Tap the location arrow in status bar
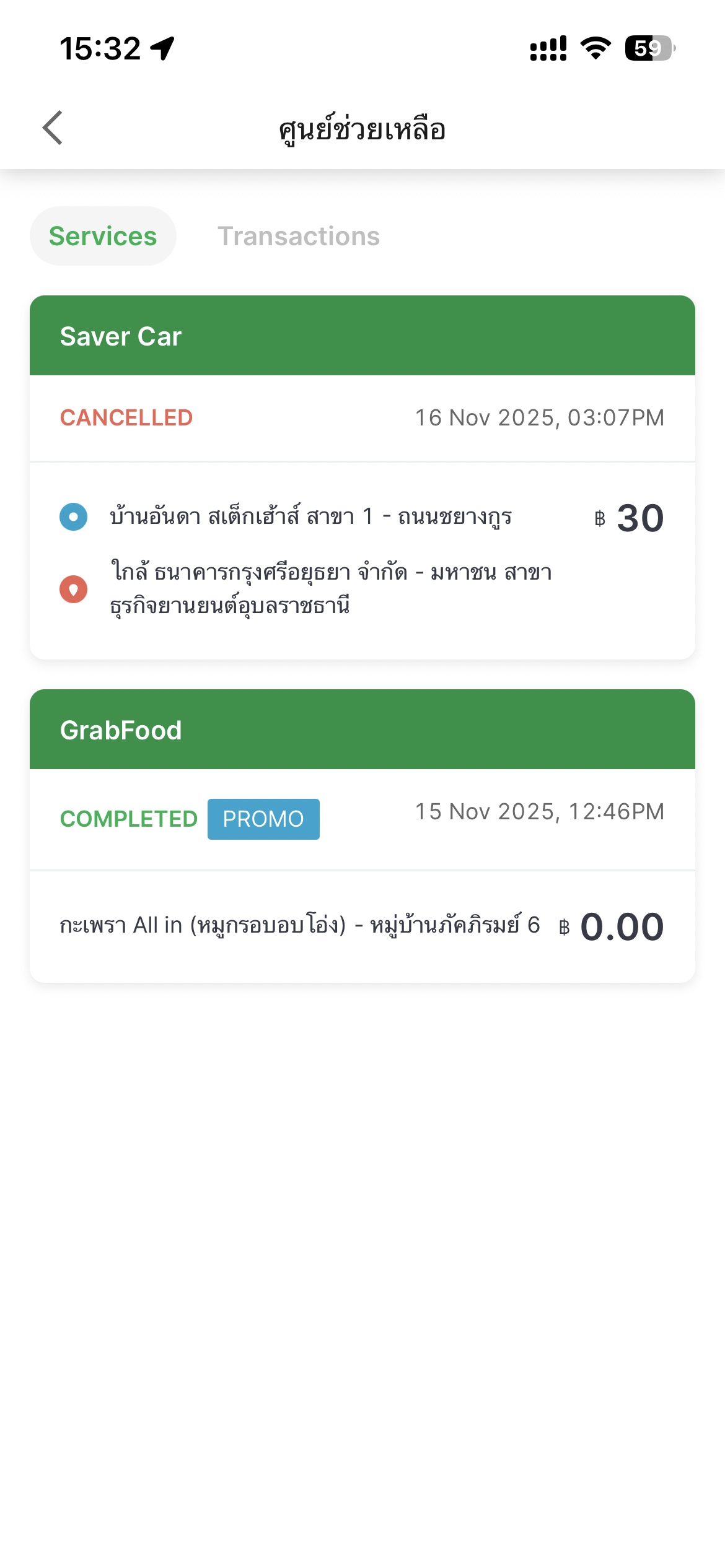Screen dimensions: 725x1568 click(162, 48)
